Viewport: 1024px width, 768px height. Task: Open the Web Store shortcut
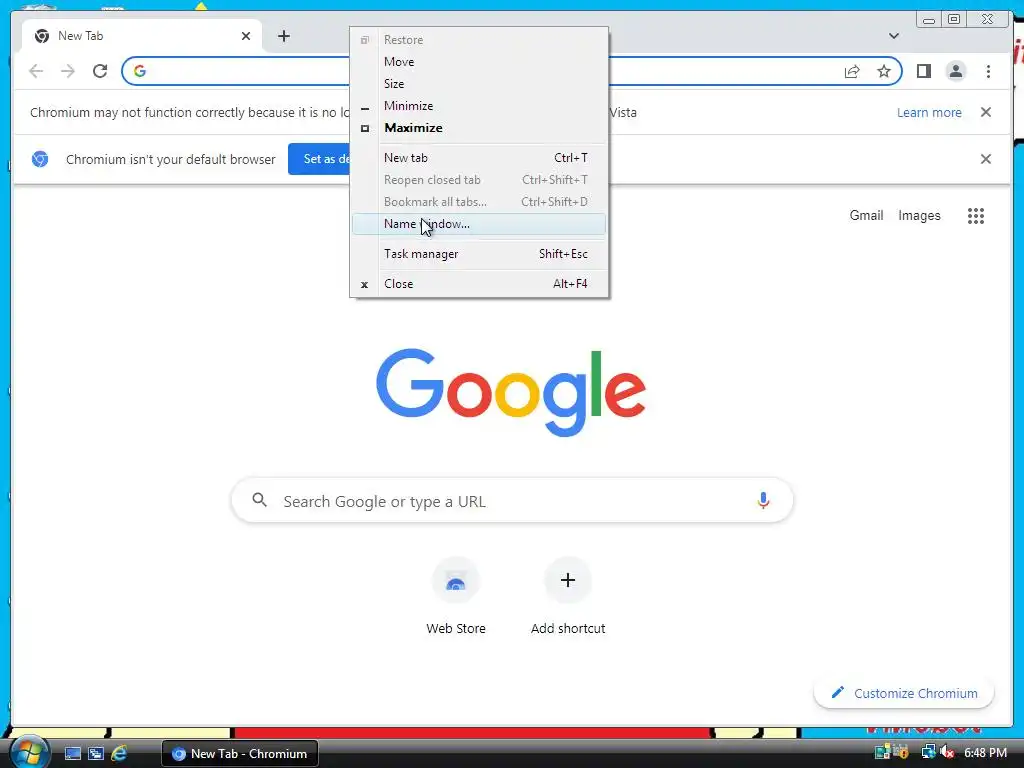pyautogui.click(x=456, y=596)
